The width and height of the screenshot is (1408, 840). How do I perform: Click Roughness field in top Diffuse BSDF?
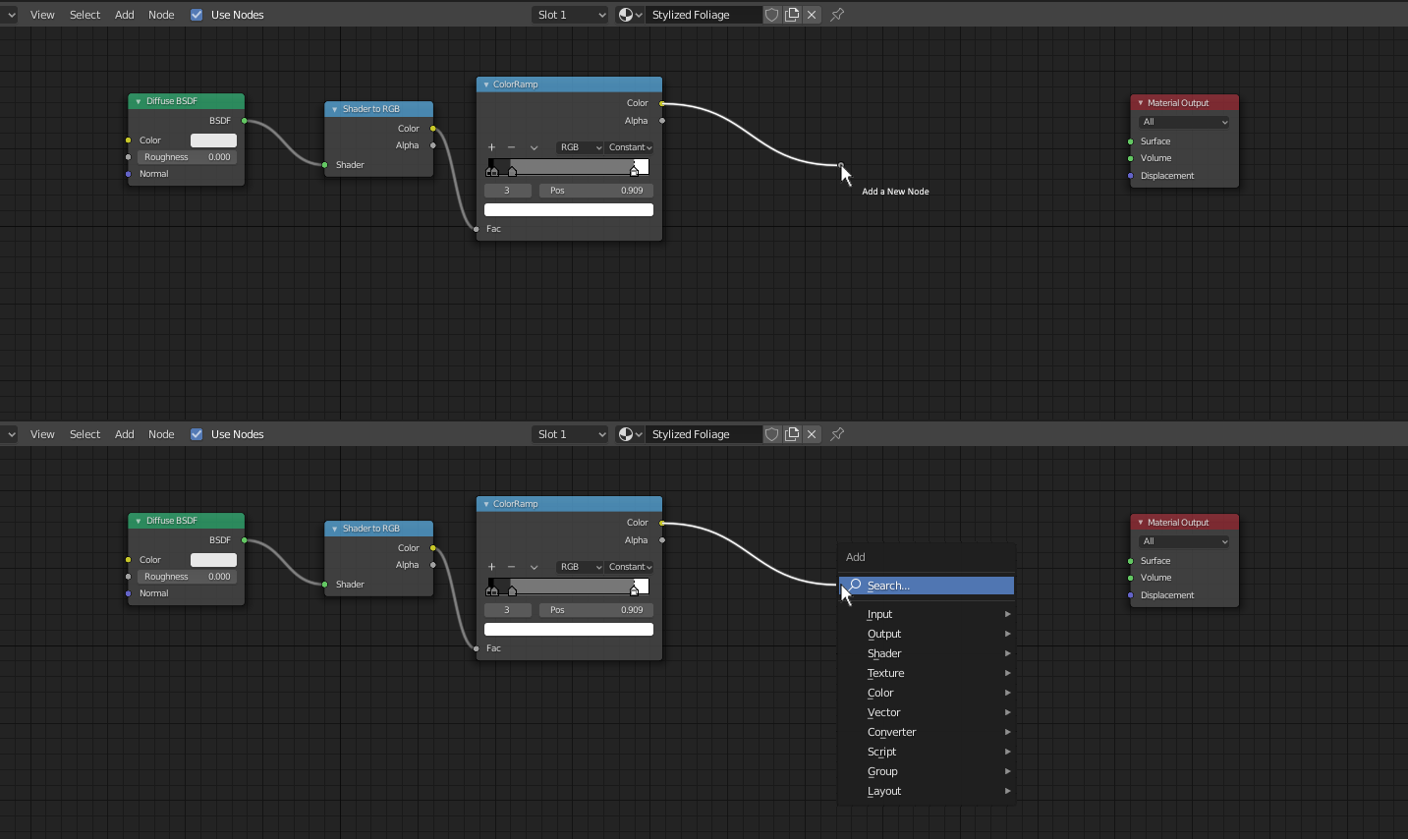coord(187,157)
